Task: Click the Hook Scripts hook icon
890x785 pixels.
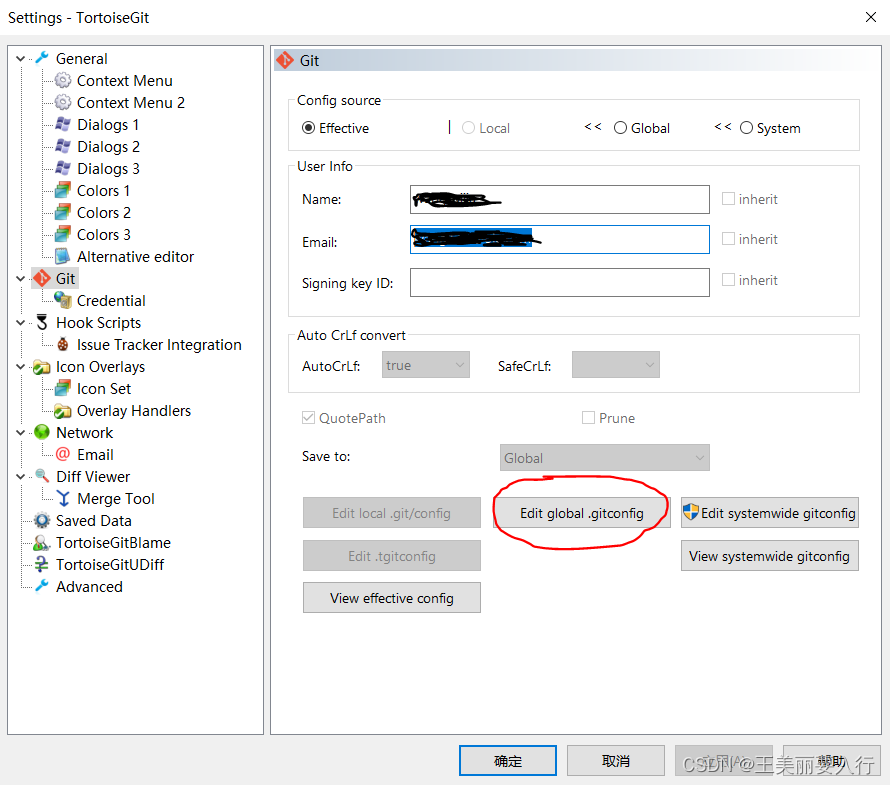Action: [42, 322]
